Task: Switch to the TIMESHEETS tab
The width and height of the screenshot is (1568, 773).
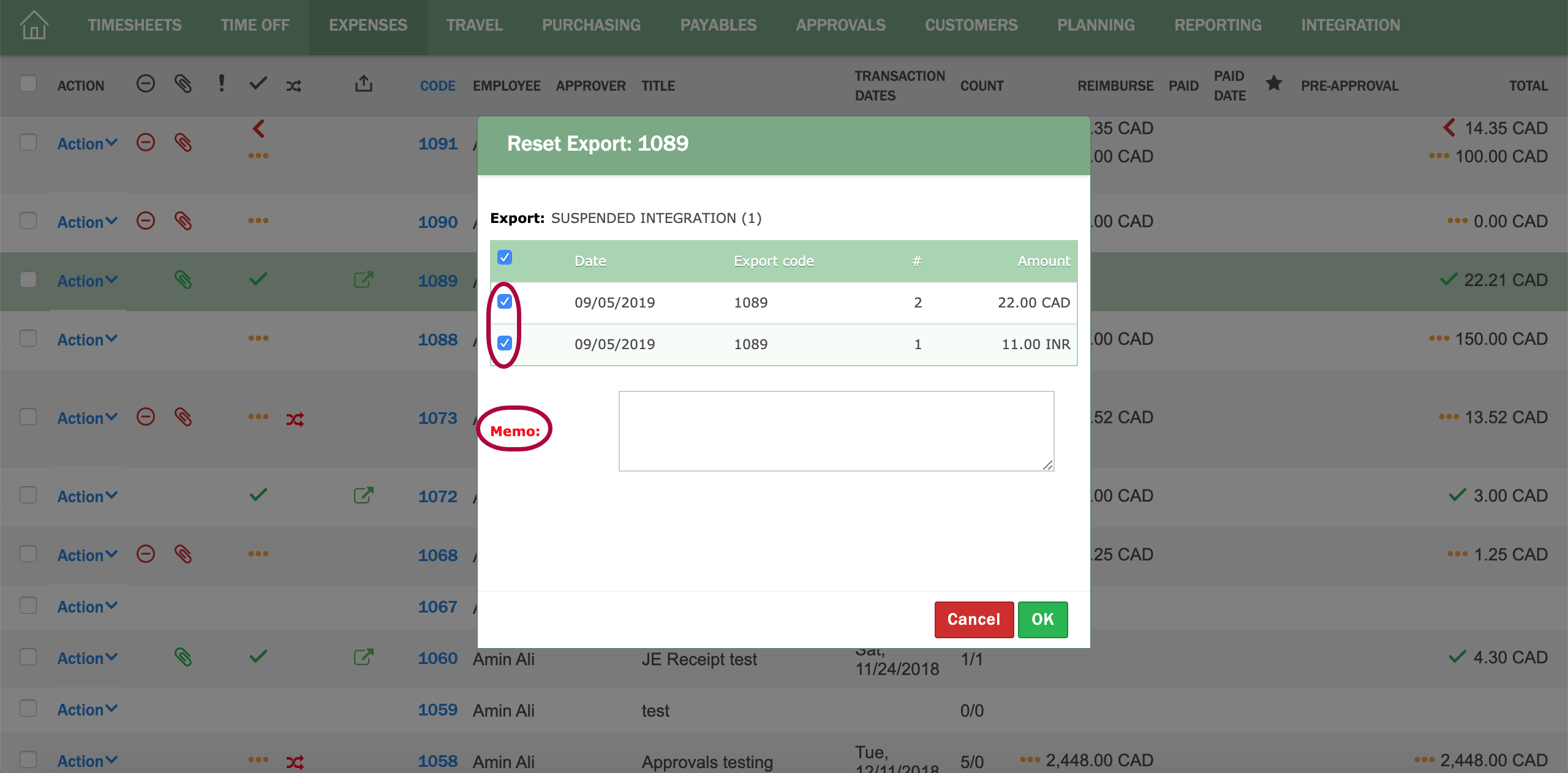Action: (x=134, y=25)
